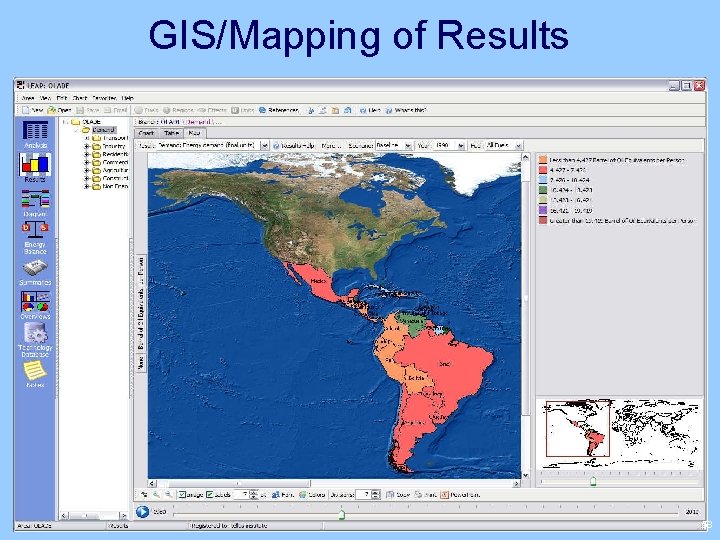The image size is (720, 540).
Task: Open the Summaries view in sidebar
Action: (x=35, y=272)
